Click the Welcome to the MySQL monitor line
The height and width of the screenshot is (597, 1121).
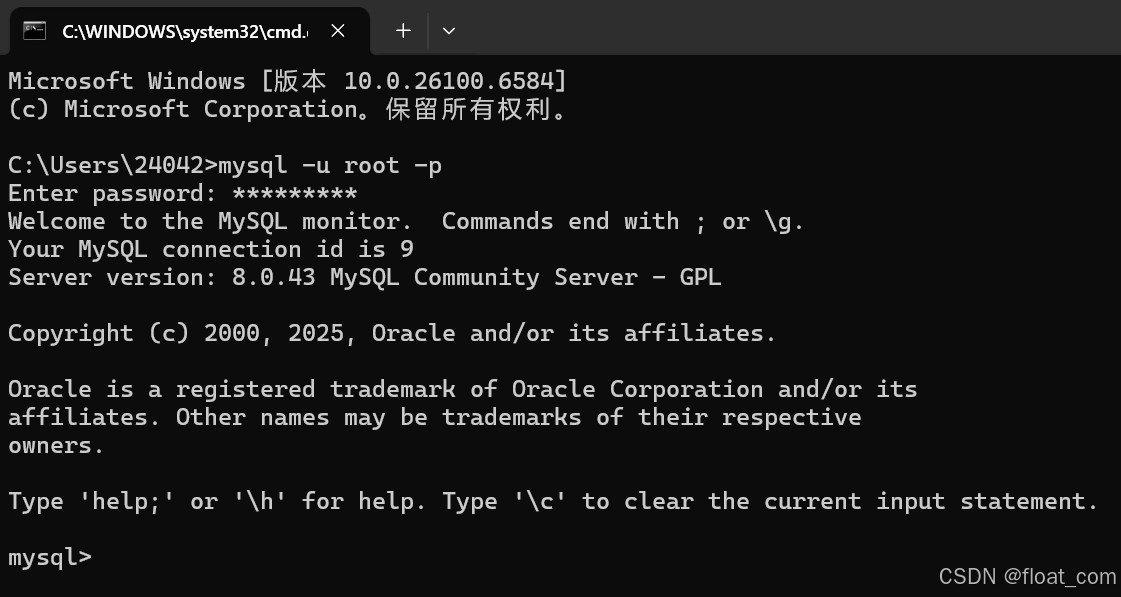(405, 221)
